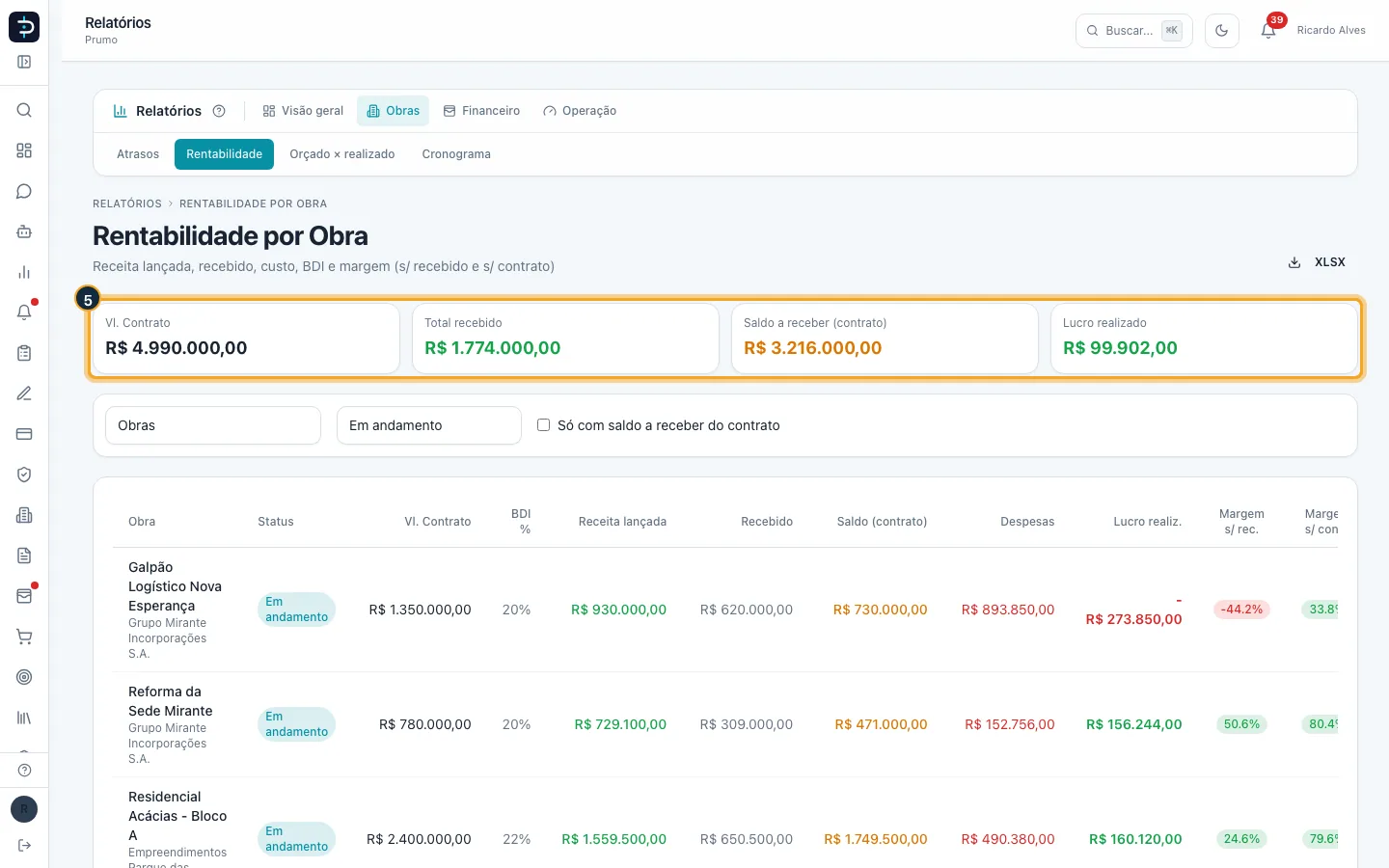Image resolution: width=1389 pixels, height=868 pixels.
Task: Open the credit card sidebar icon
Action: pos(24,434)
